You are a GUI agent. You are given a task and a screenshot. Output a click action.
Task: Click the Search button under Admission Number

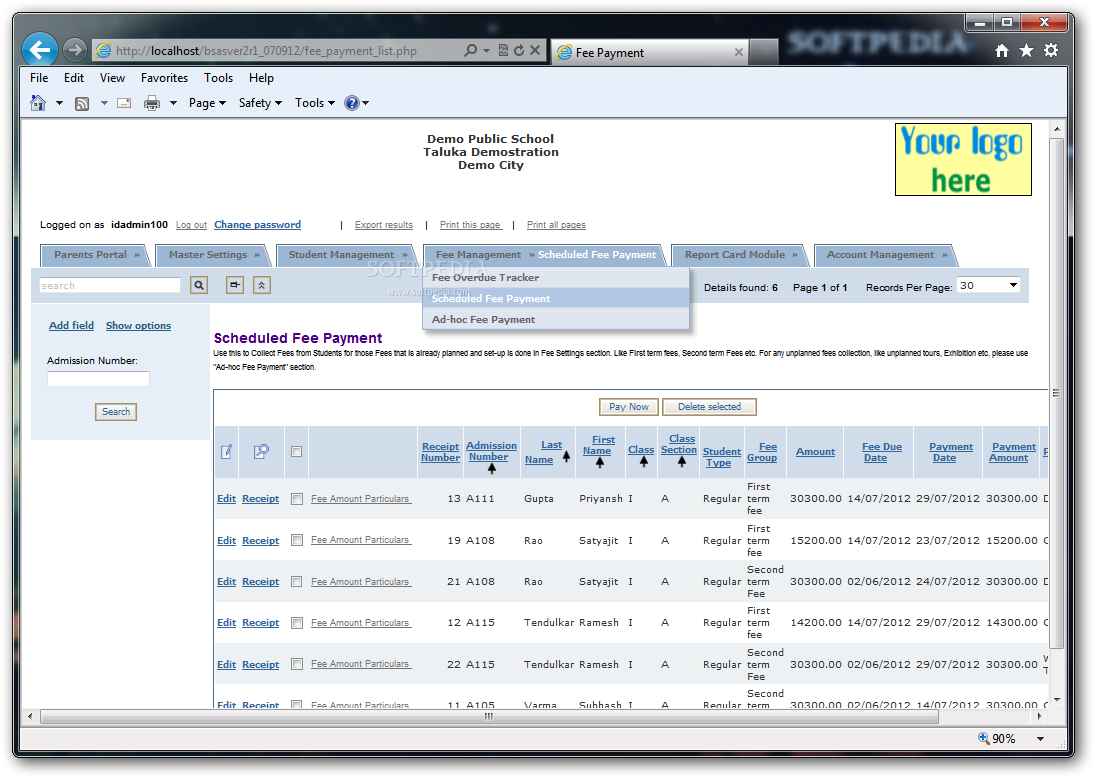point(116,412)
